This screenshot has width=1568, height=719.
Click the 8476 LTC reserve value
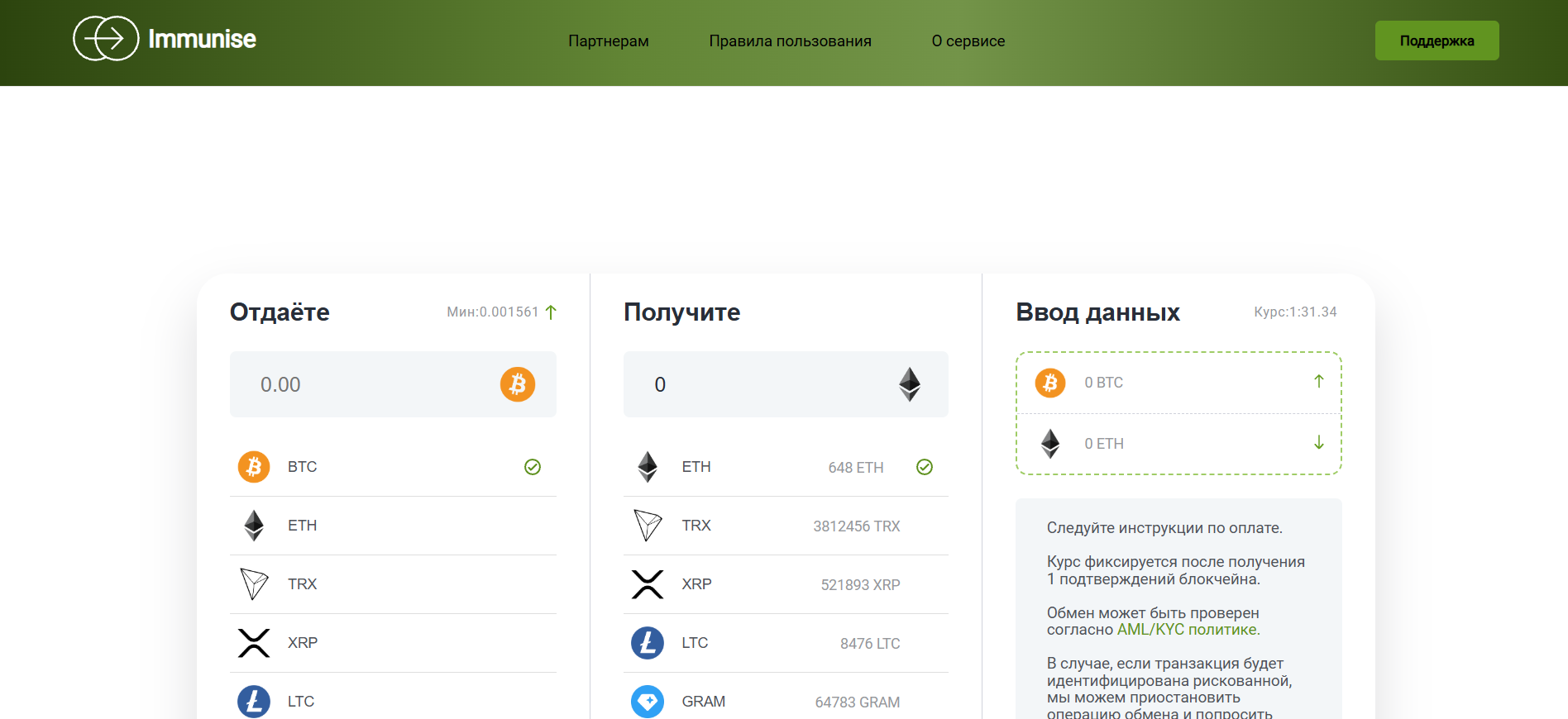click(x=870, y=644)
